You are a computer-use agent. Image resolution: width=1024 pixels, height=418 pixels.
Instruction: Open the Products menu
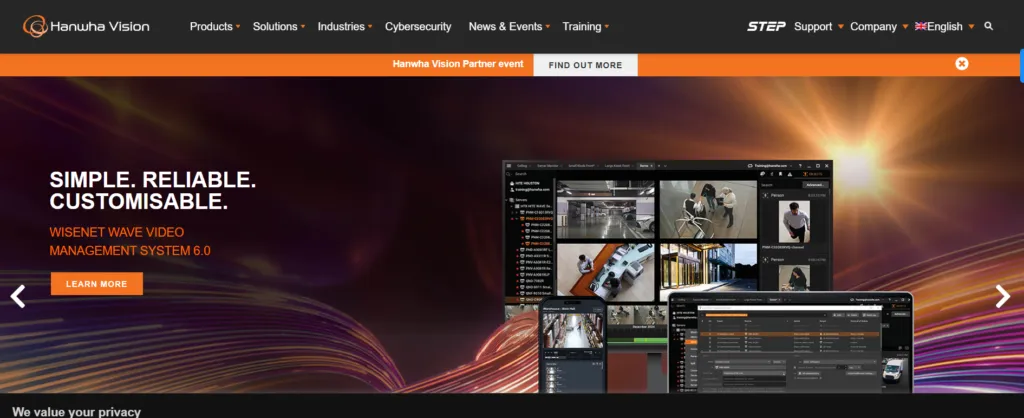tap(215, 27)
